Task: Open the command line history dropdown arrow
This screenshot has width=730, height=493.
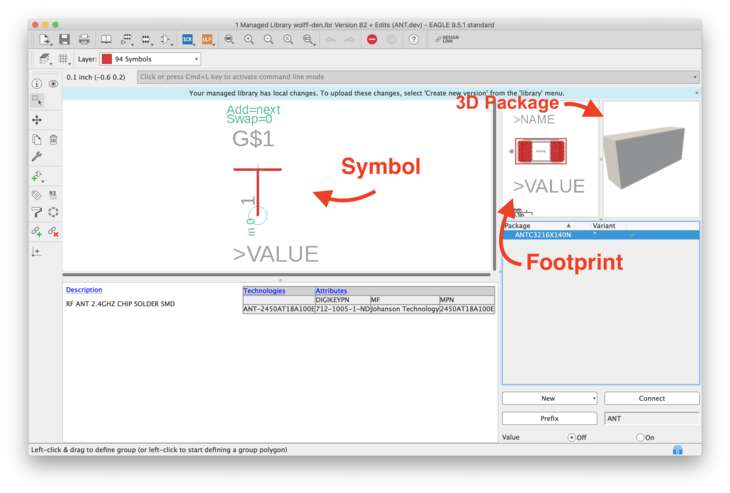Action: (695, 77)
